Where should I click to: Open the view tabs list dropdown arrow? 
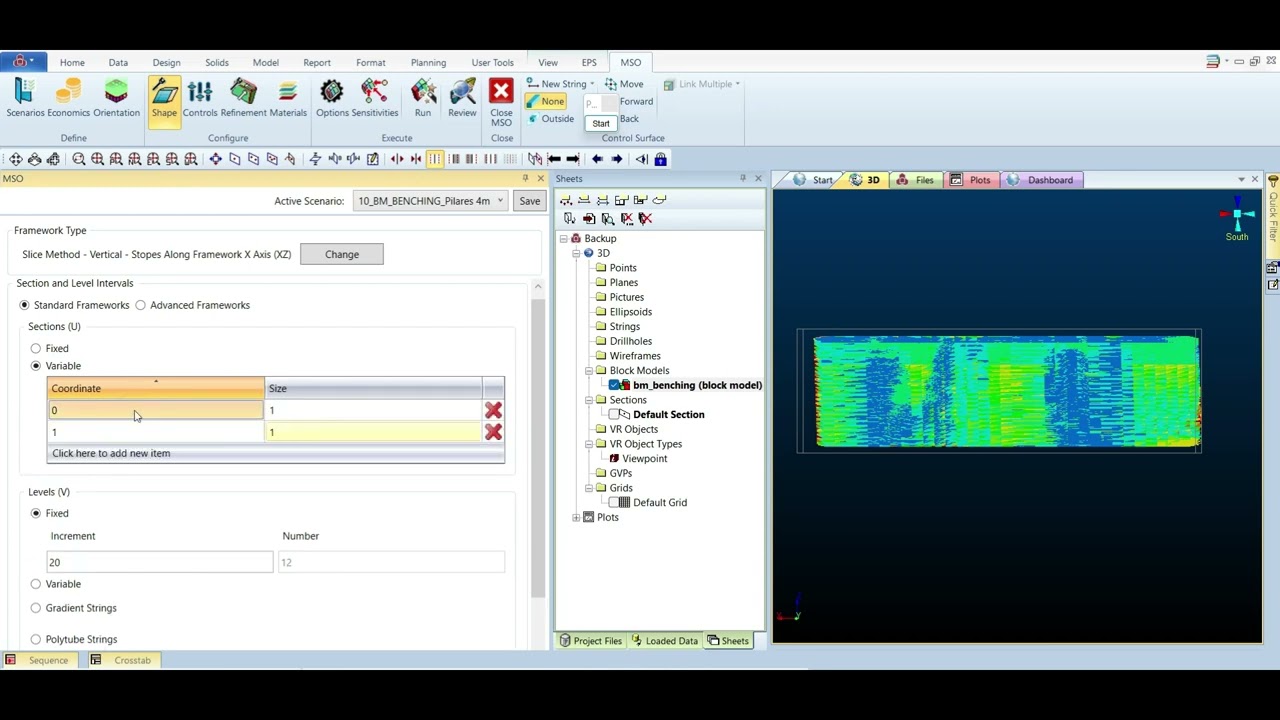point(1241,180)
